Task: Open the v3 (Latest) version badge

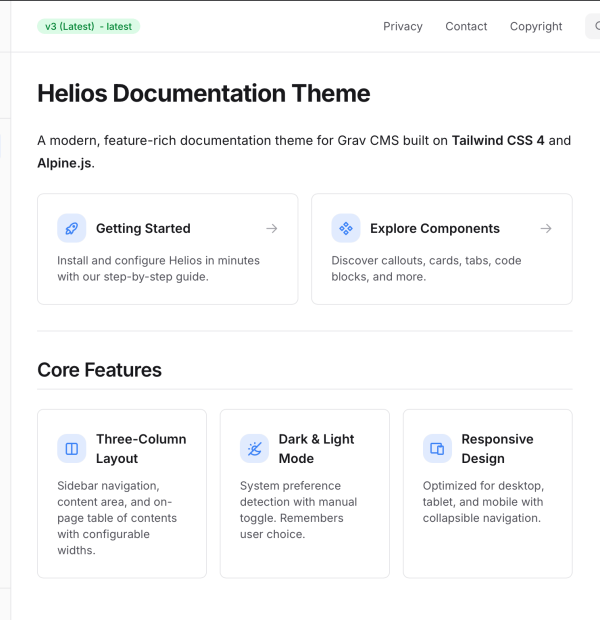Action: click(x=88, y=26)
